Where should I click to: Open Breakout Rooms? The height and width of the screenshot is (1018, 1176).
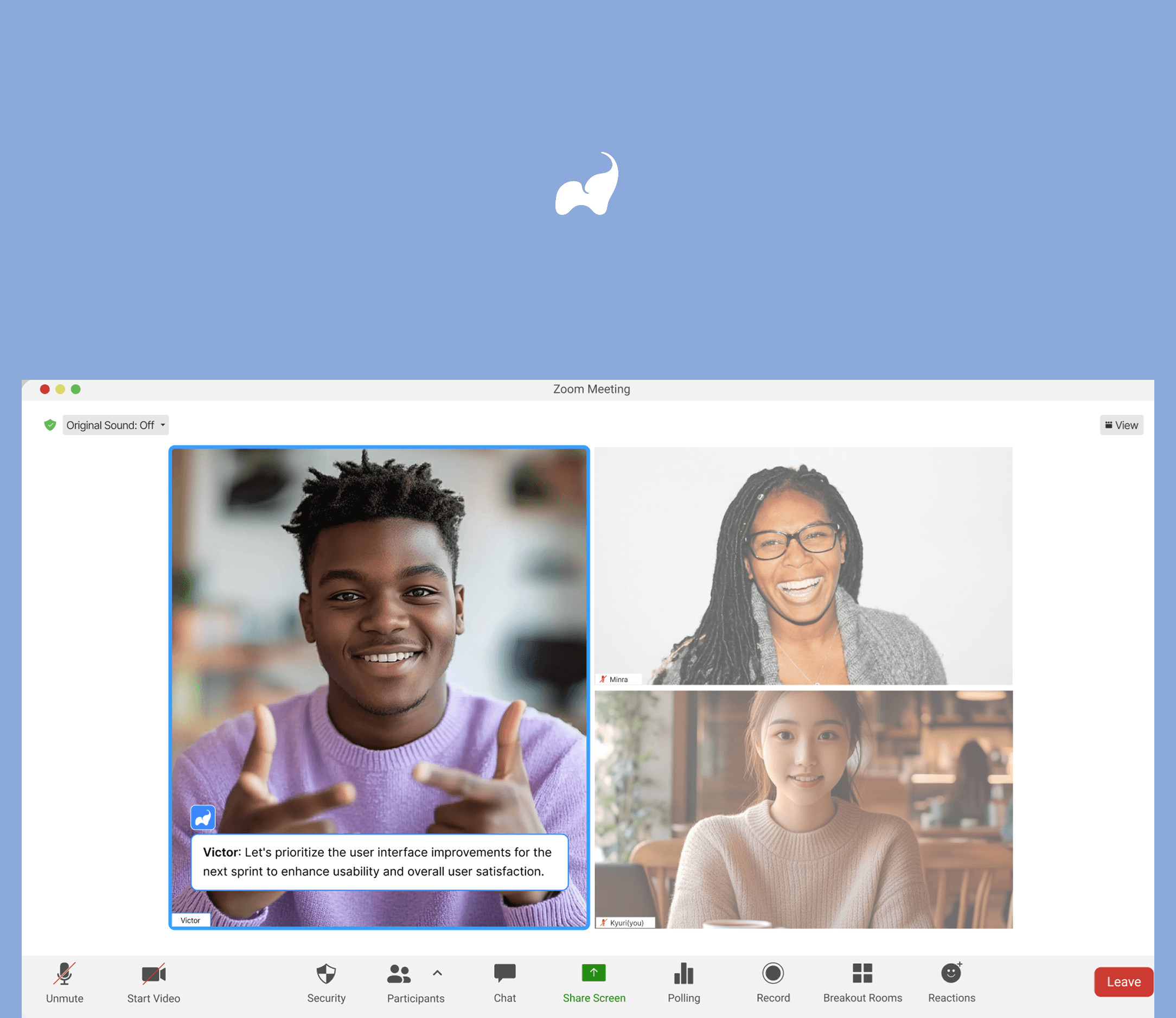pyautogui.click(x=862, y=981)
